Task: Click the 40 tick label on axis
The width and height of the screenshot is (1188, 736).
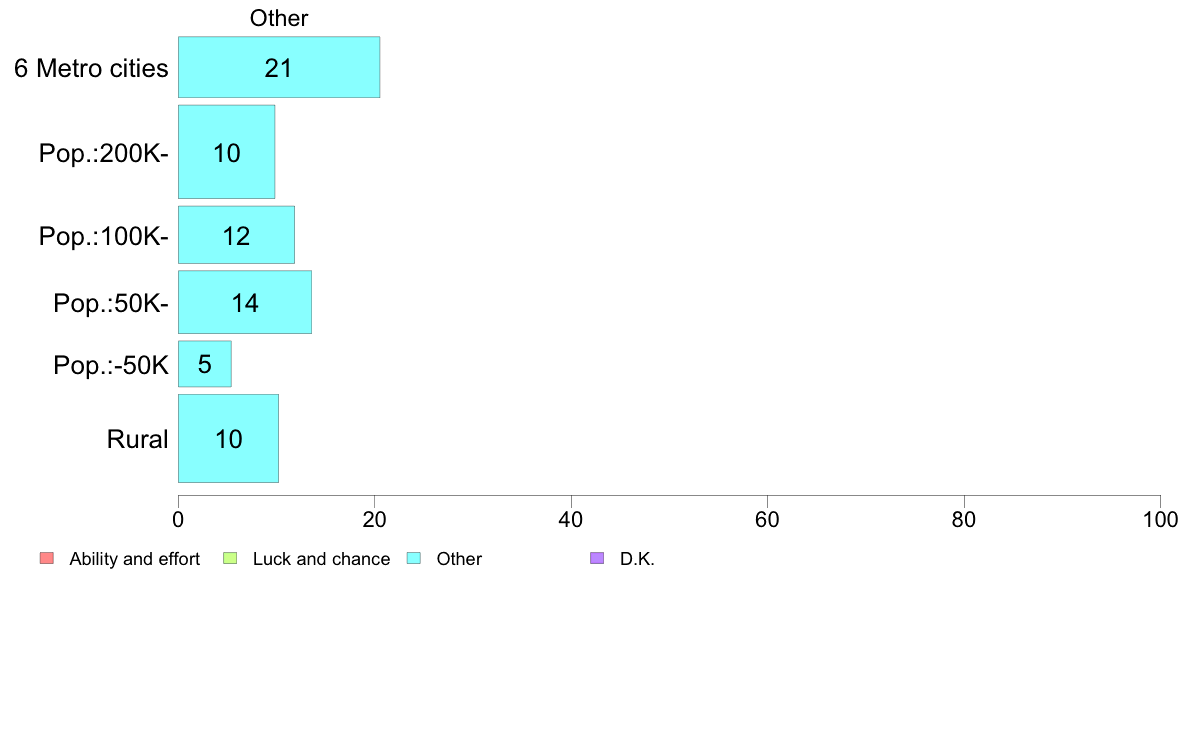Action: coord(571,519)
